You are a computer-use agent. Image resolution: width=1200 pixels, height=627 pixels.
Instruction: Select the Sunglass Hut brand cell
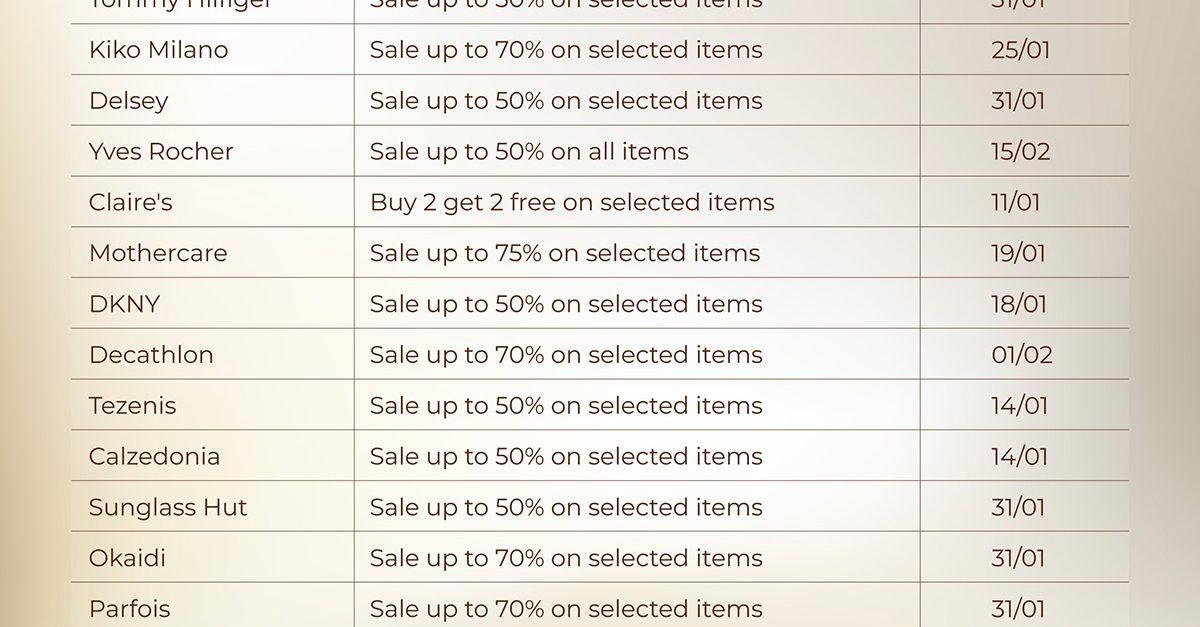coord(167,508)
